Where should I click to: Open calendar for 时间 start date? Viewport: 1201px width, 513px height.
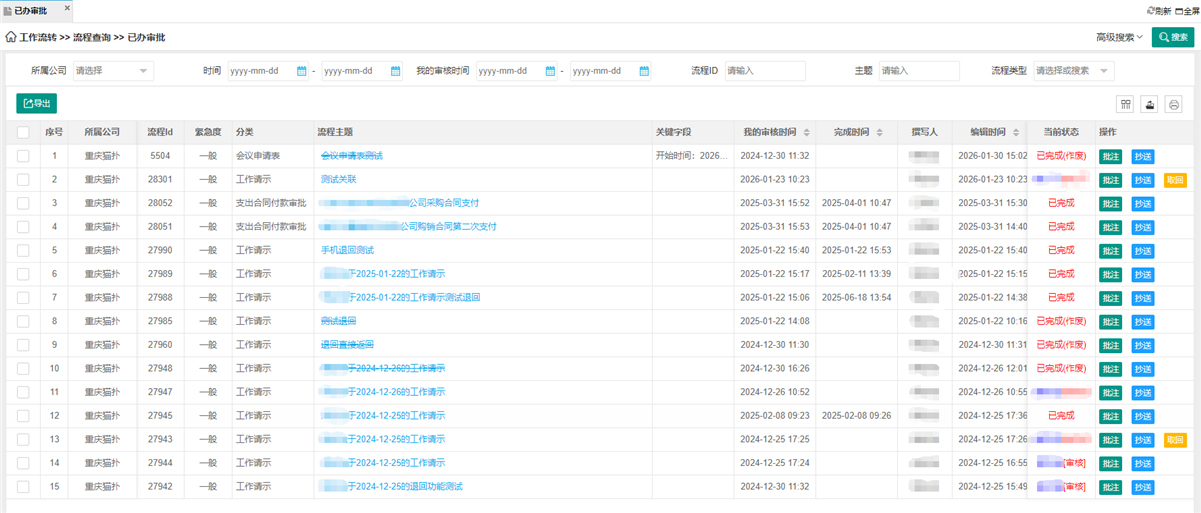(x=302, y=71)
